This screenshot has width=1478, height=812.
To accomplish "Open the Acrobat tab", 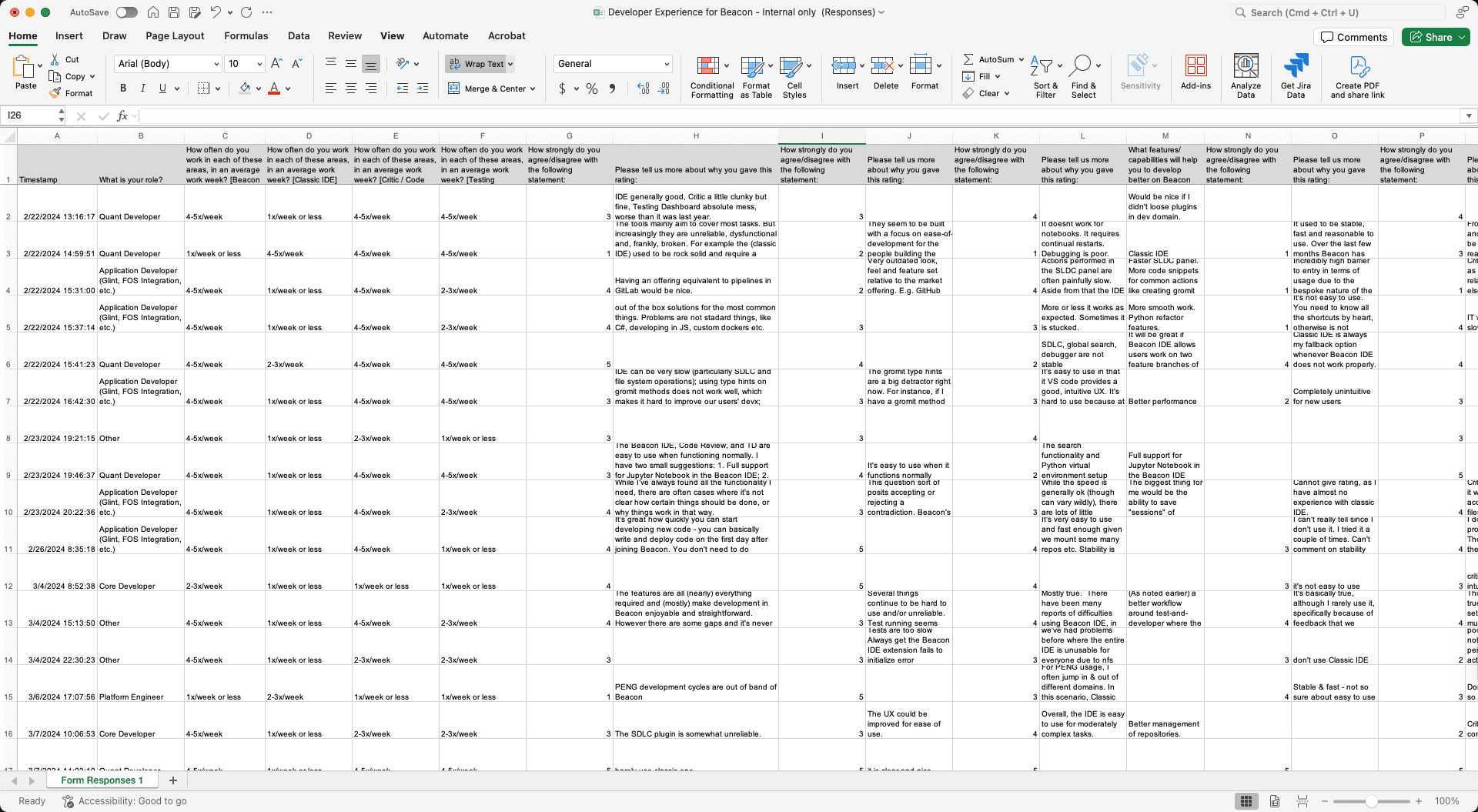I will [x=507, y=36].
